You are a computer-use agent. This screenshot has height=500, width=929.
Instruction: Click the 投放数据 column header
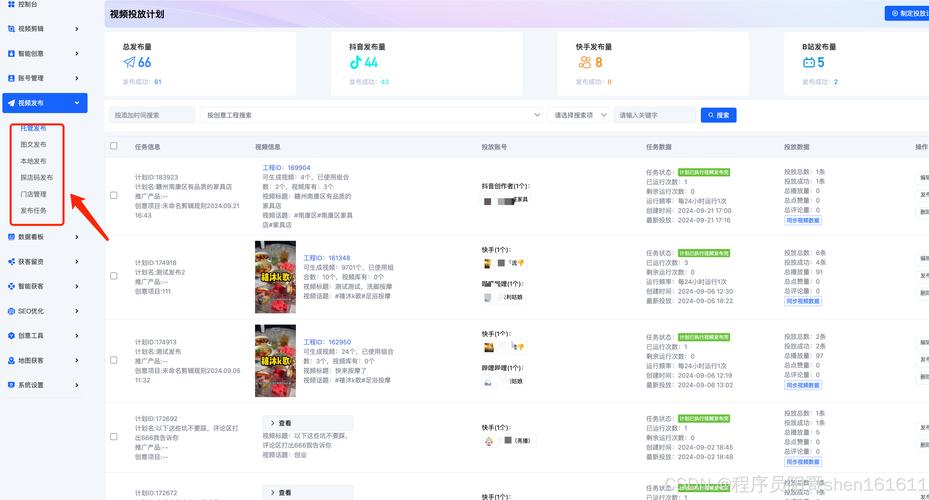coord(796,146)
